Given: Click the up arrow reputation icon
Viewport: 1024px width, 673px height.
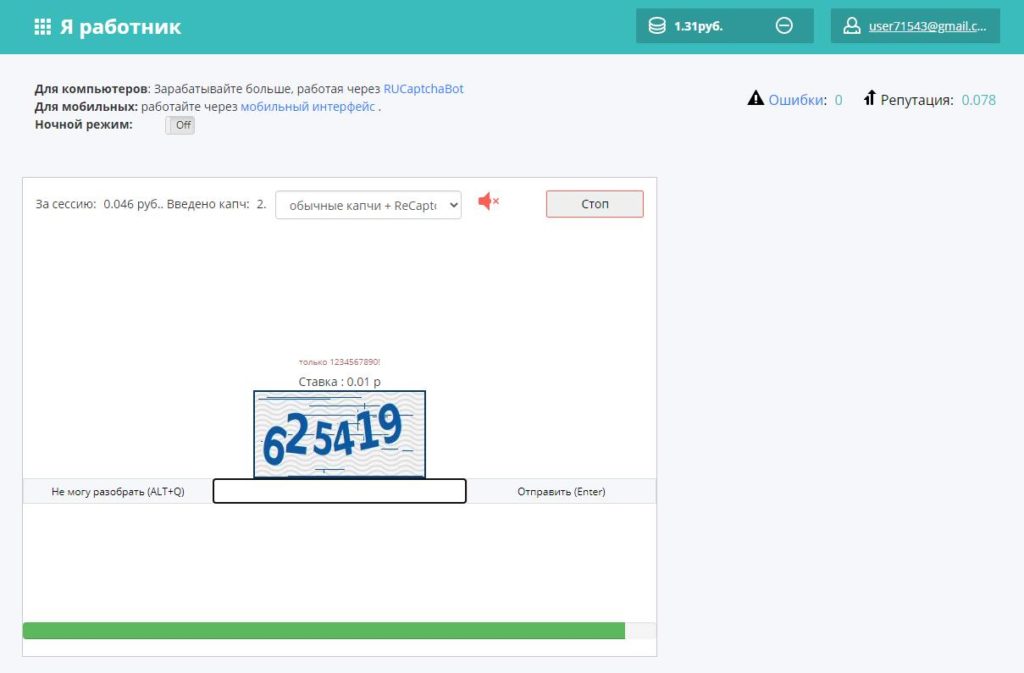Looking at the screenshot, I should coord(869,99).
